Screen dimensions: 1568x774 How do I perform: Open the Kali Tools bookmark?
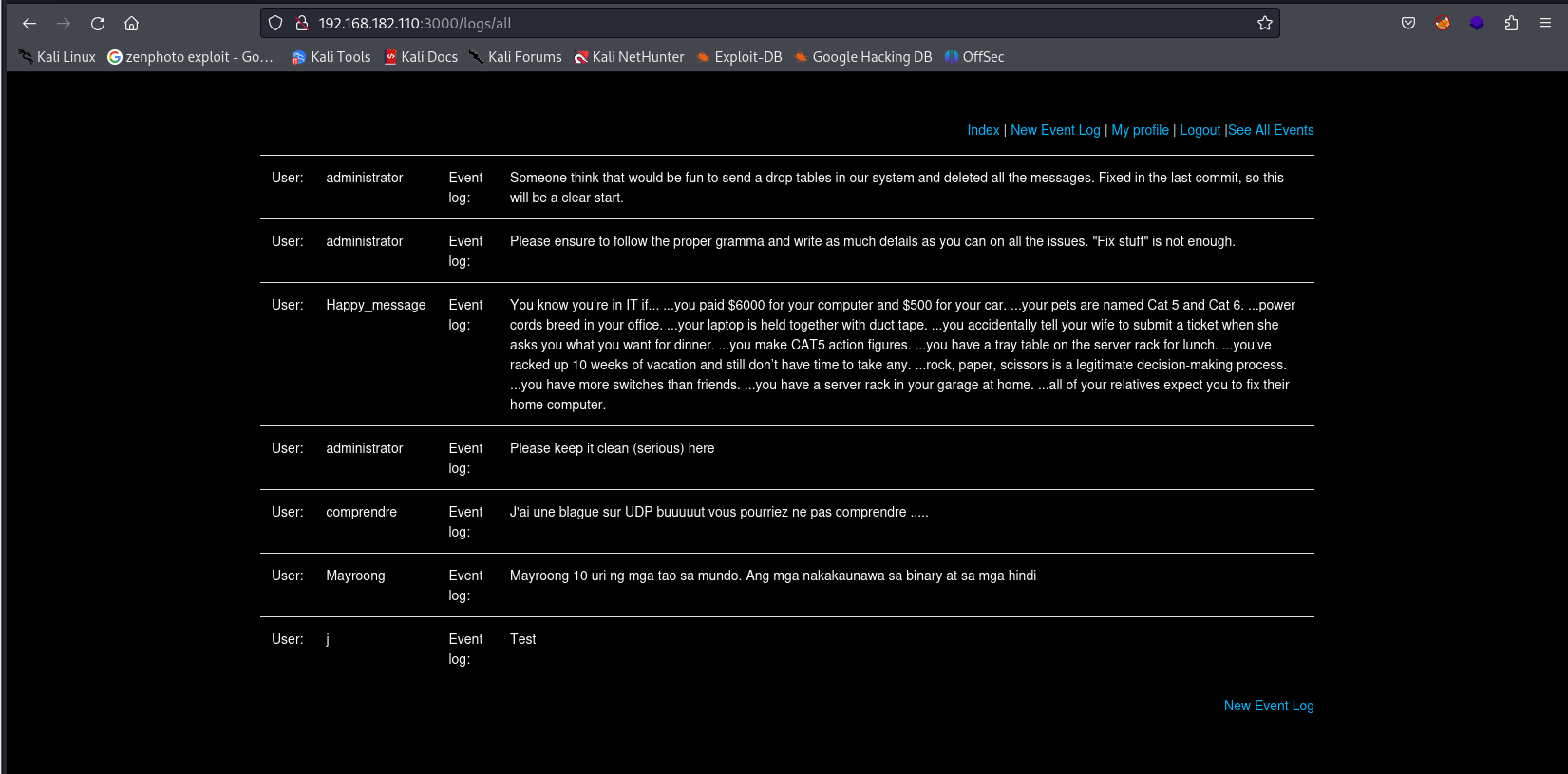[331, 57]
